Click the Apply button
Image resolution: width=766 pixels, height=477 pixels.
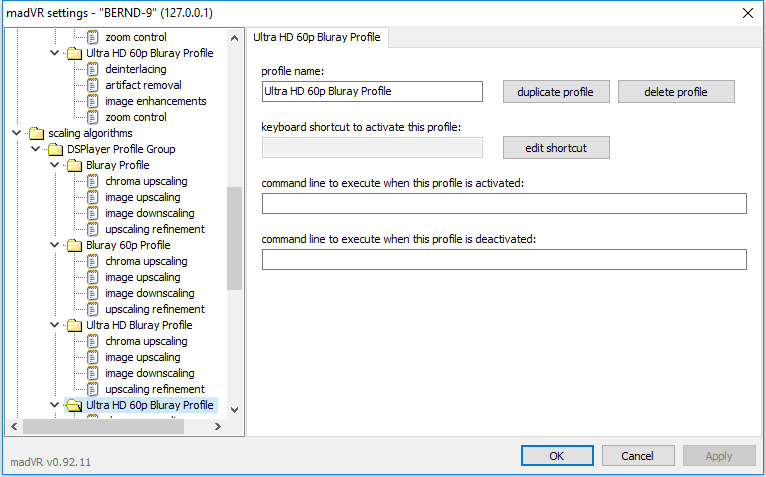coord(719,456)
